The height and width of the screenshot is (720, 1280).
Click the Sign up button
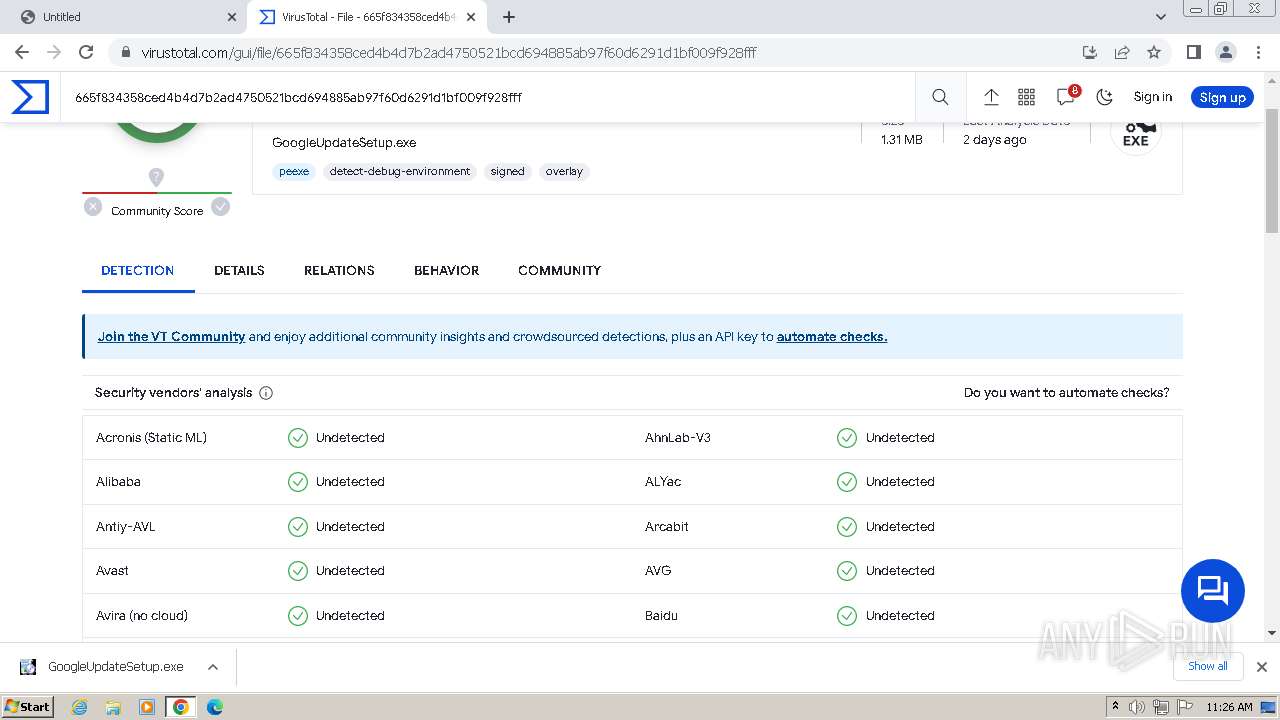point(1222,97)
